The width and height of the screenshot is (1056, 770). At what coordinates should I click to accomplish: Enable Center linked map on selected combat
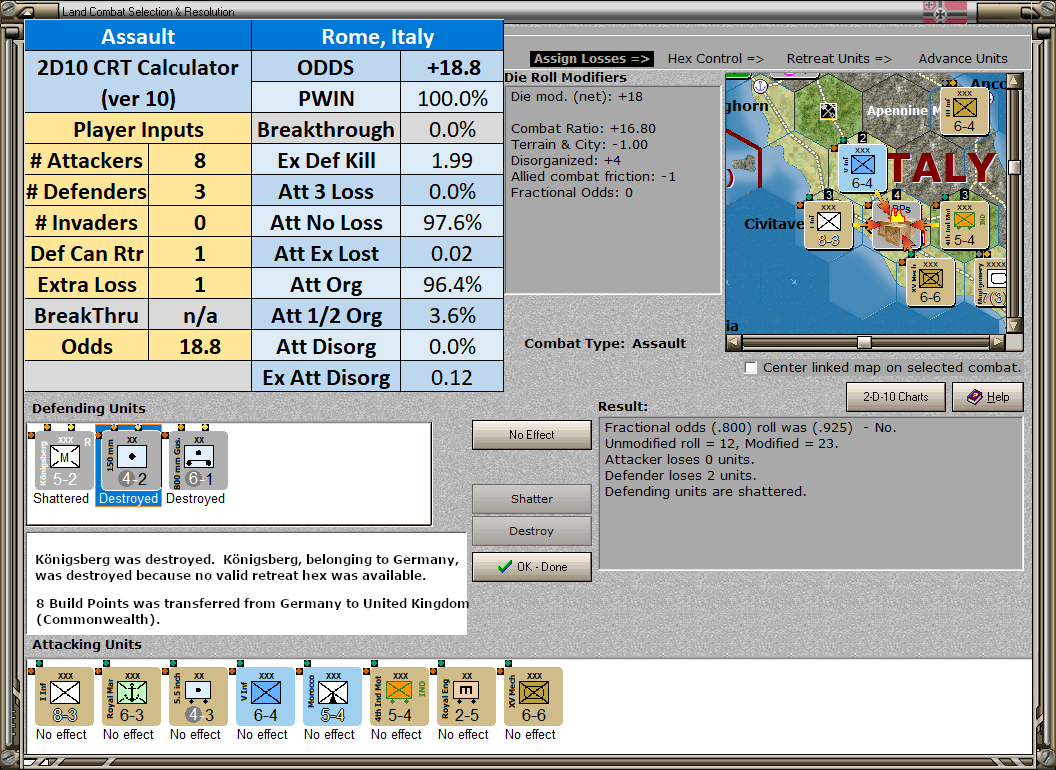click(751, 368)
